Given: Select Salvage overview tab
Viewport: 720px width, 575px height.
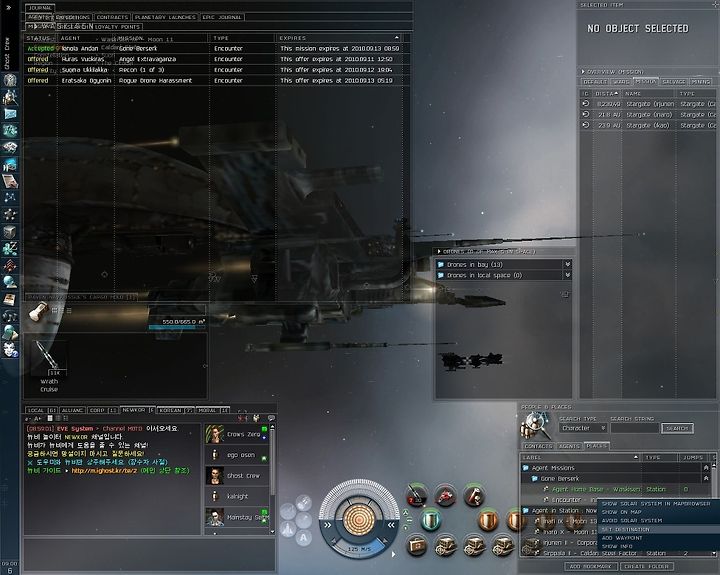Looking at the screenshot, I should (674, 82).
